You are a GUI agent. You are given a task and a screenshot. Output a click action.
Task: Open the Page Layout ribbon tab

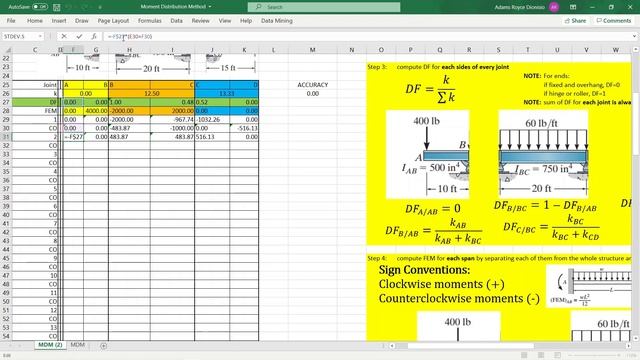pos(113,20)
